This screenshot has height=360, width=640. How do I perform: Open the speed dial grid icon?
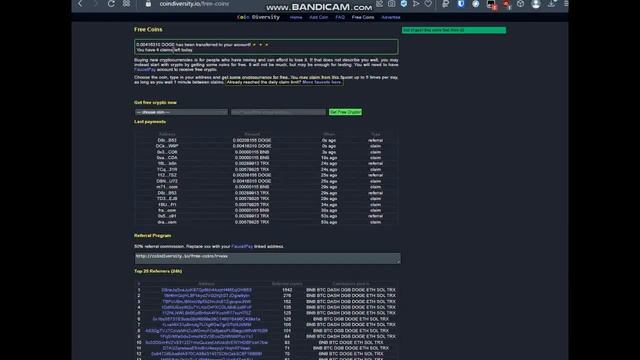pyautogui.click(x=127, y=4)
